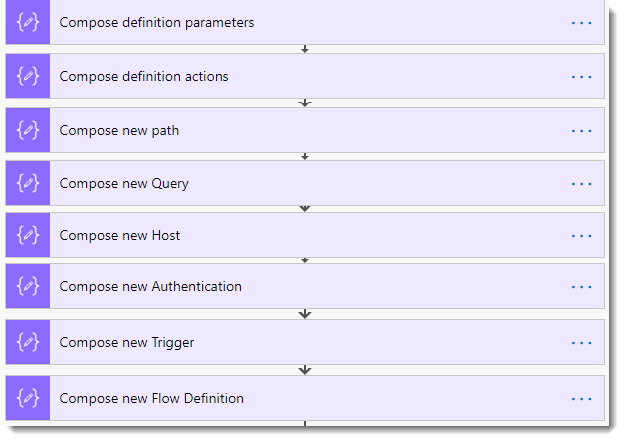Click the Compose new Flow Definition icon
The height and width of the screenshot is (441, 624).
(x=27, y=398)
